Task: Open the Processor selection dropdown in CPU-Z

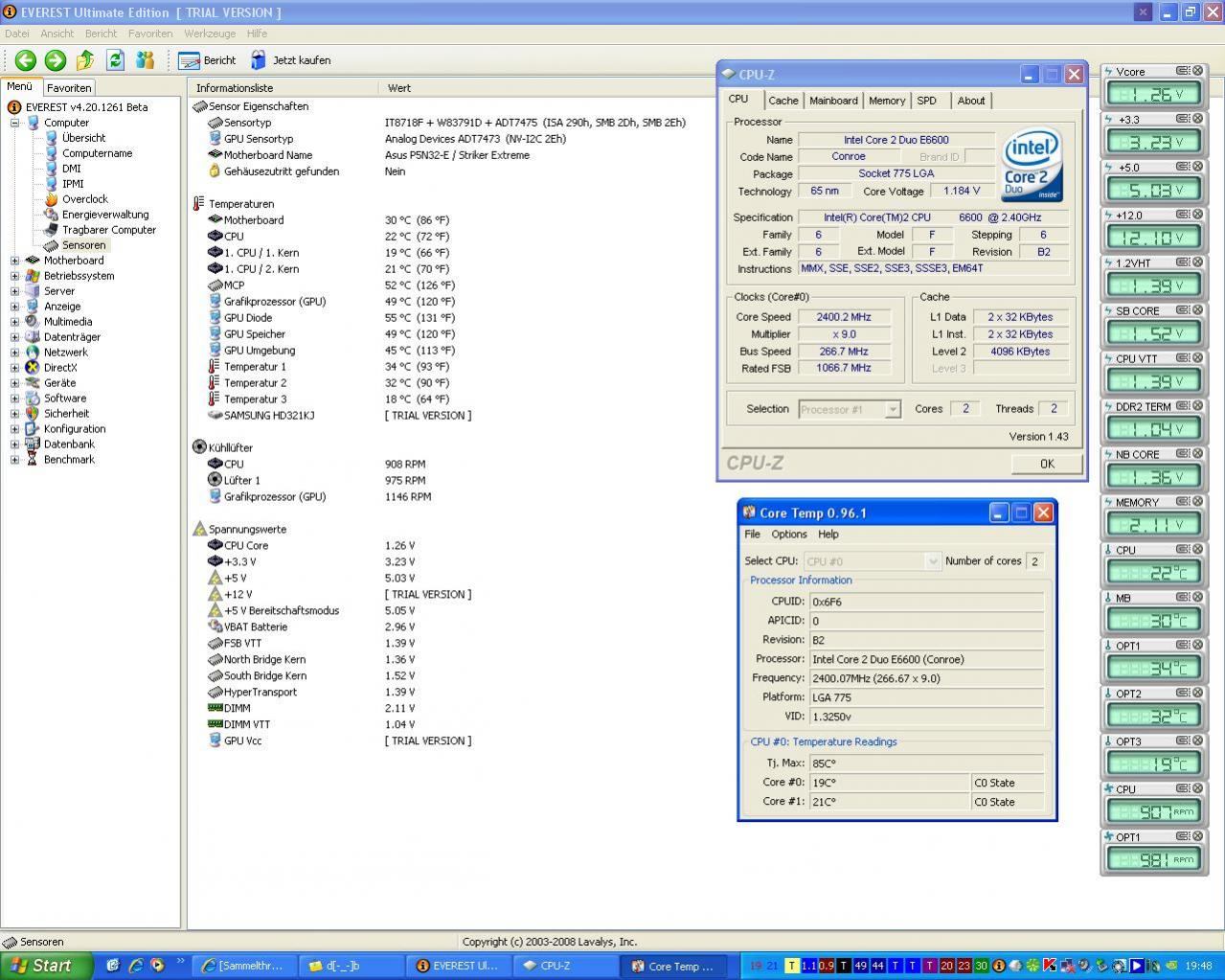Action: click(x=893, y=409)
